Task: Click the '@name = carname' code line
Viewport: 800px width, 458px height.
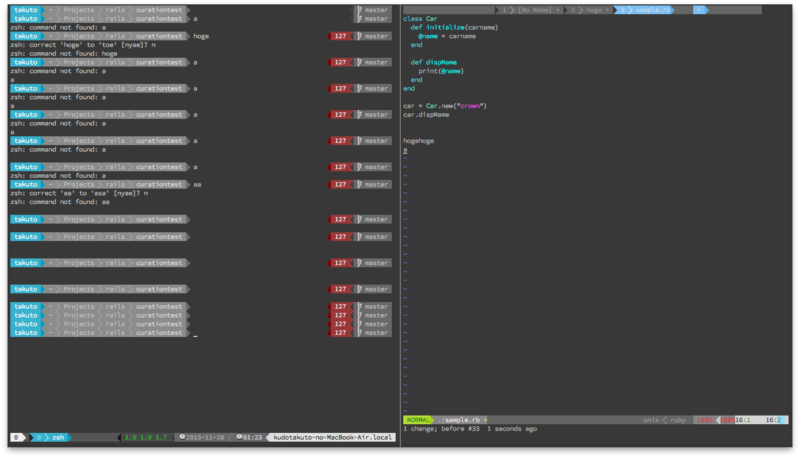Action: pos(447,36)
